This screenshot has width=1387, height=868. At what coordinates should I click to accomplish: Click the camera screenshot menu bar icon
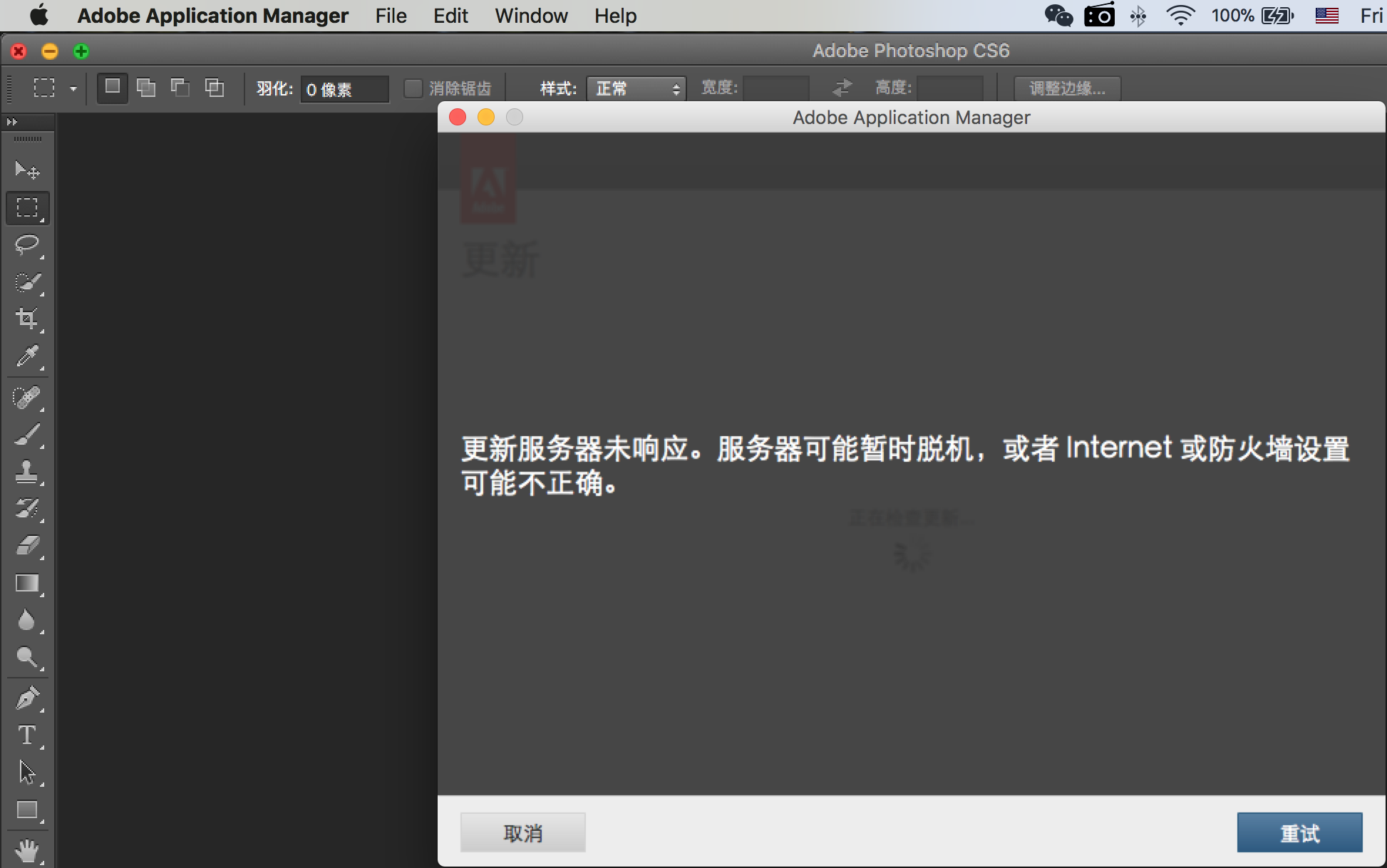coord(1099,15)
